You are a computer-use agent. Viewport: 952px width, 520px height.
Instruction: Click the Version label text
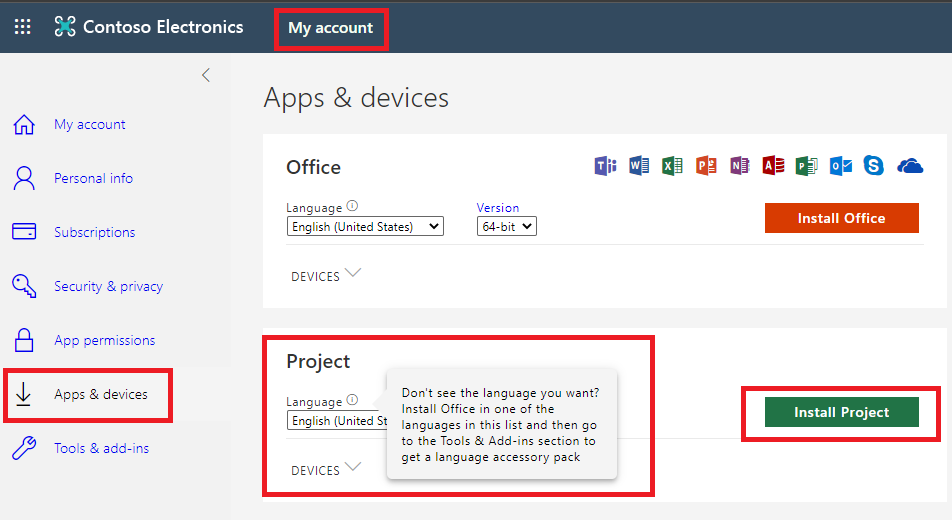(498, 208)
